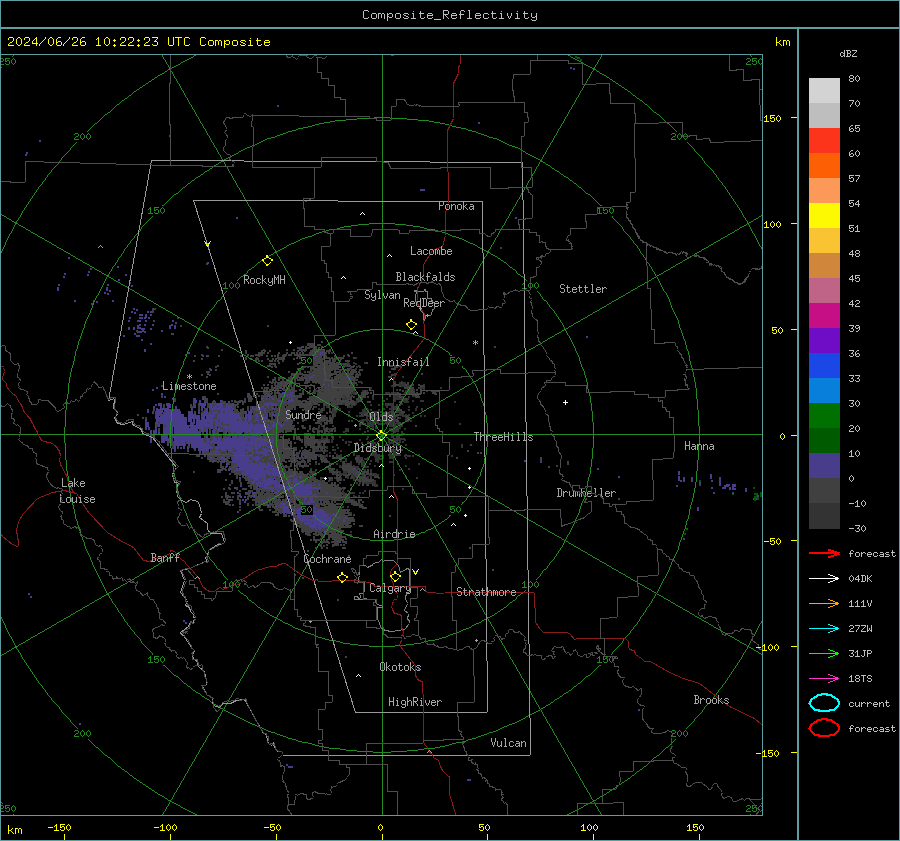900x841 pixels.
Task: Click the Strathmore city label
Action: 486,592
